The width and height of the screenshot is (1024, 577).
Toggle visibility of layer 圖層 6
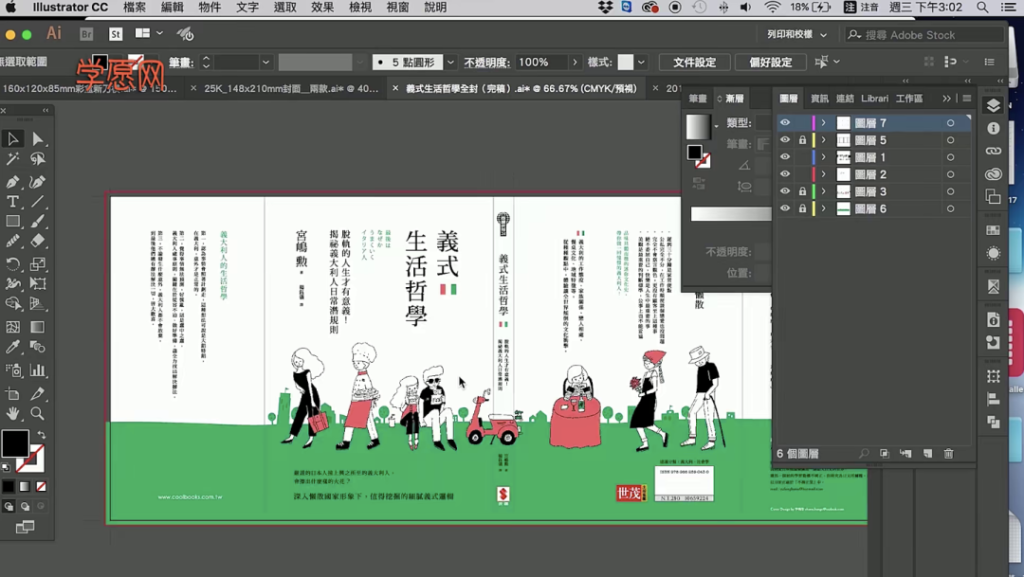click(x=784, y=209)
